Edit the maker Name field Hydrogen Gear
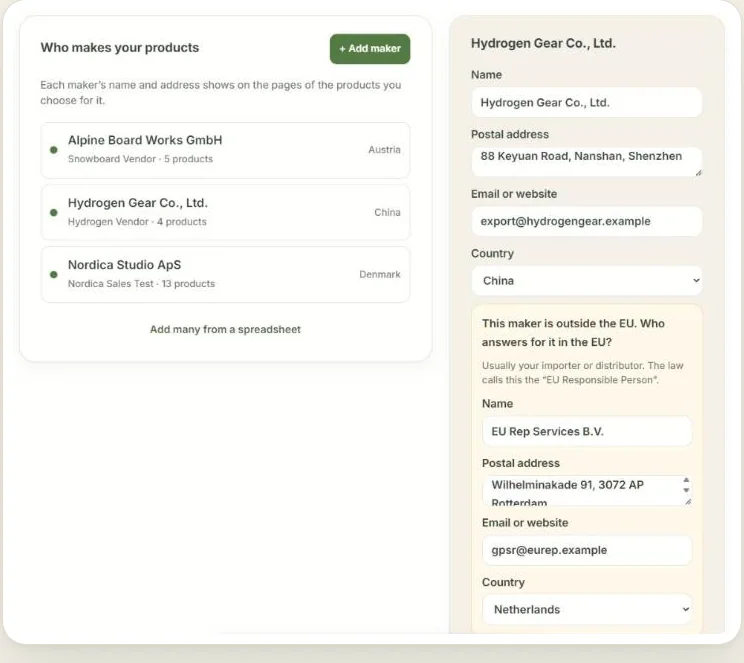This screenshot has width=744, height=663. [x=586, y=103]
